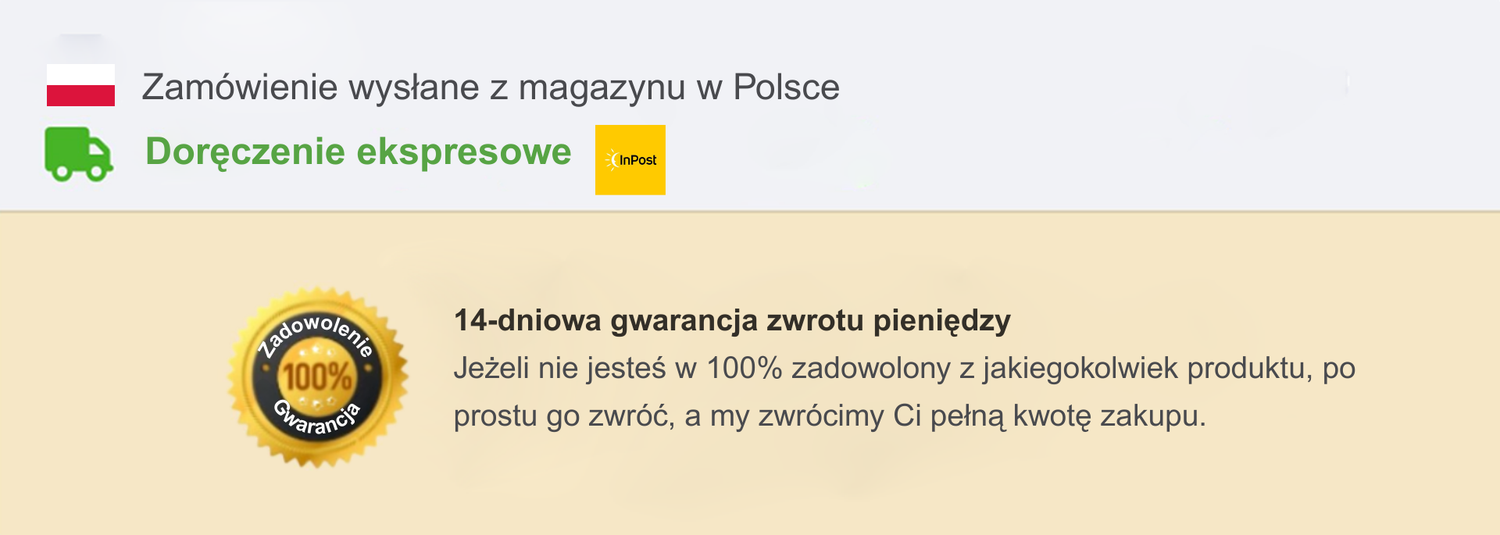Viewport: 1500px width, 535px height.
Task: Click the sun symbol in InPost logo
Action: pyautogui.click(x=612, y=160)
